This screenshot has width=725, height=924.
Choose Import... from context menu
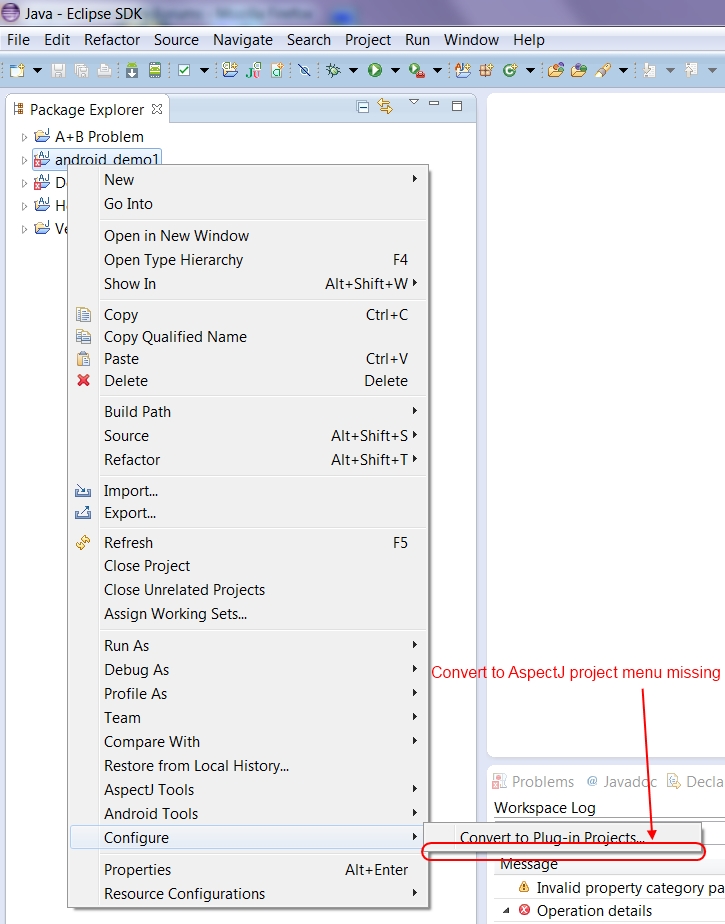click(x=248, y=491)
